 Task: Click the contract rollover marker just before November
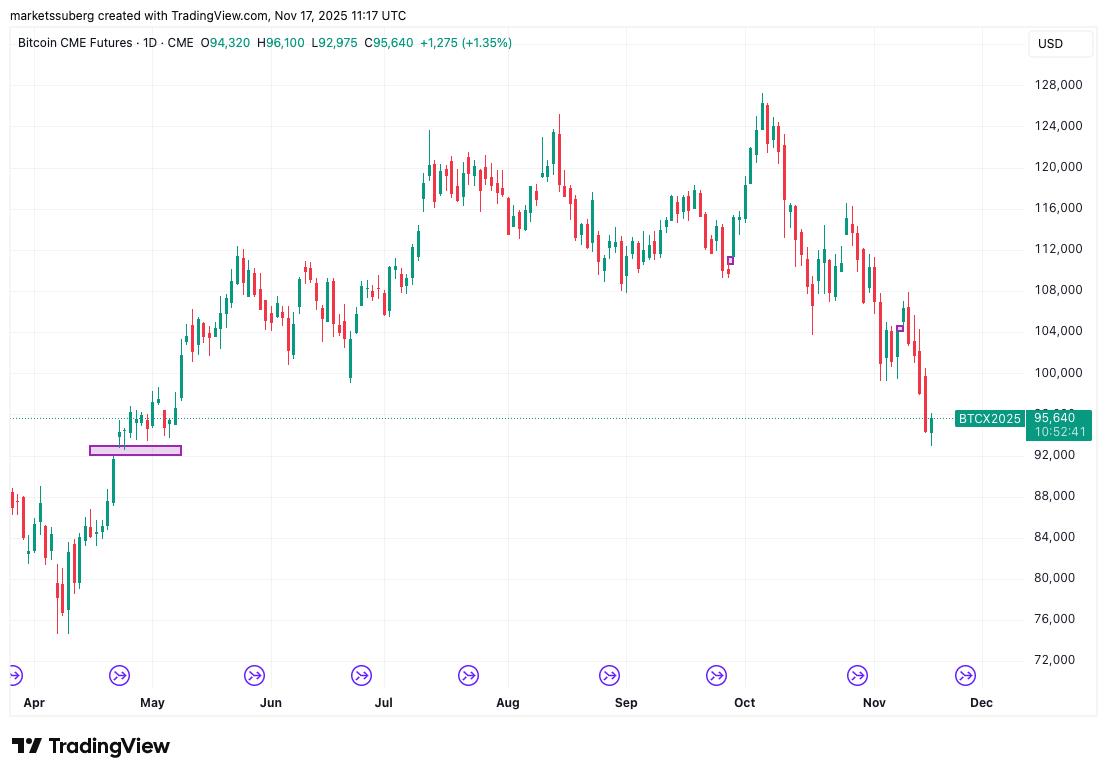point(857,676)
